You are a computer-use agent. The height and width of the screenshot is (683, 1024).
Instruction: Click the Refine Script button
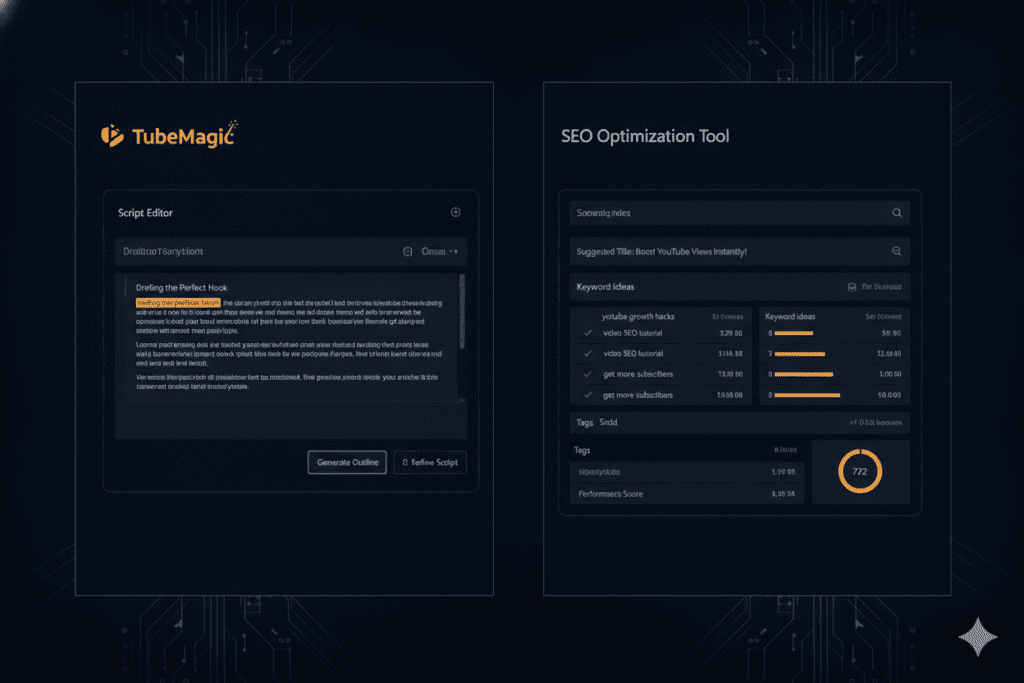(x=430, y=462)
